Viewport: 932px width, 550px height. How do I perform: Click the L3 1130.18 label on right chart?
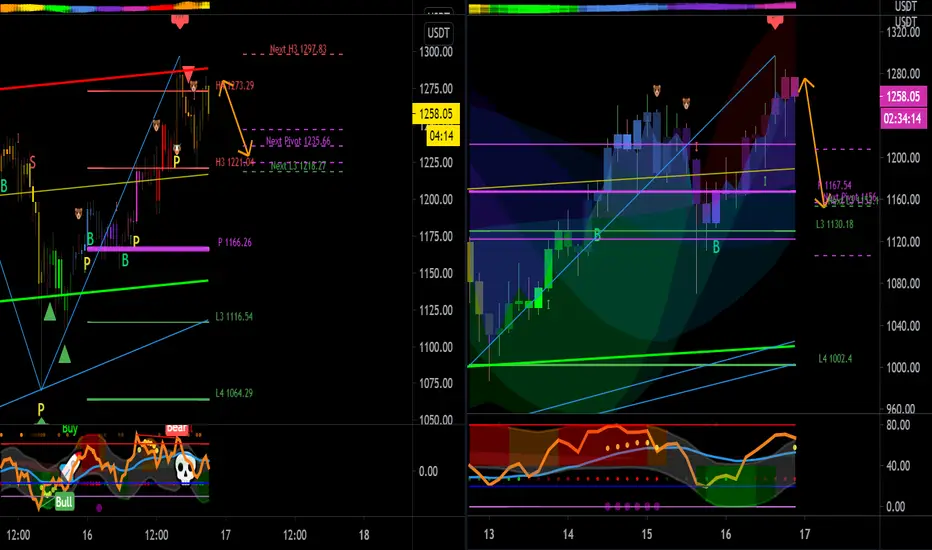[835, 224]
